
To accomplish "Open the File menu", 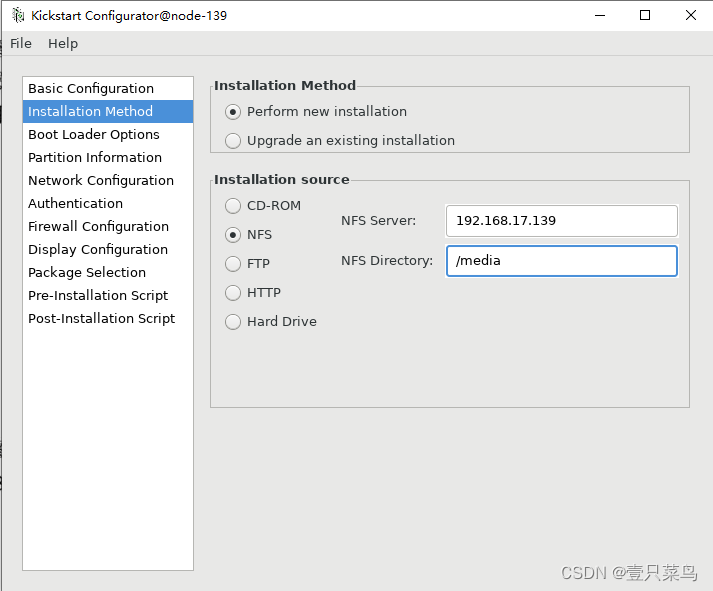I will click(21, 44).
